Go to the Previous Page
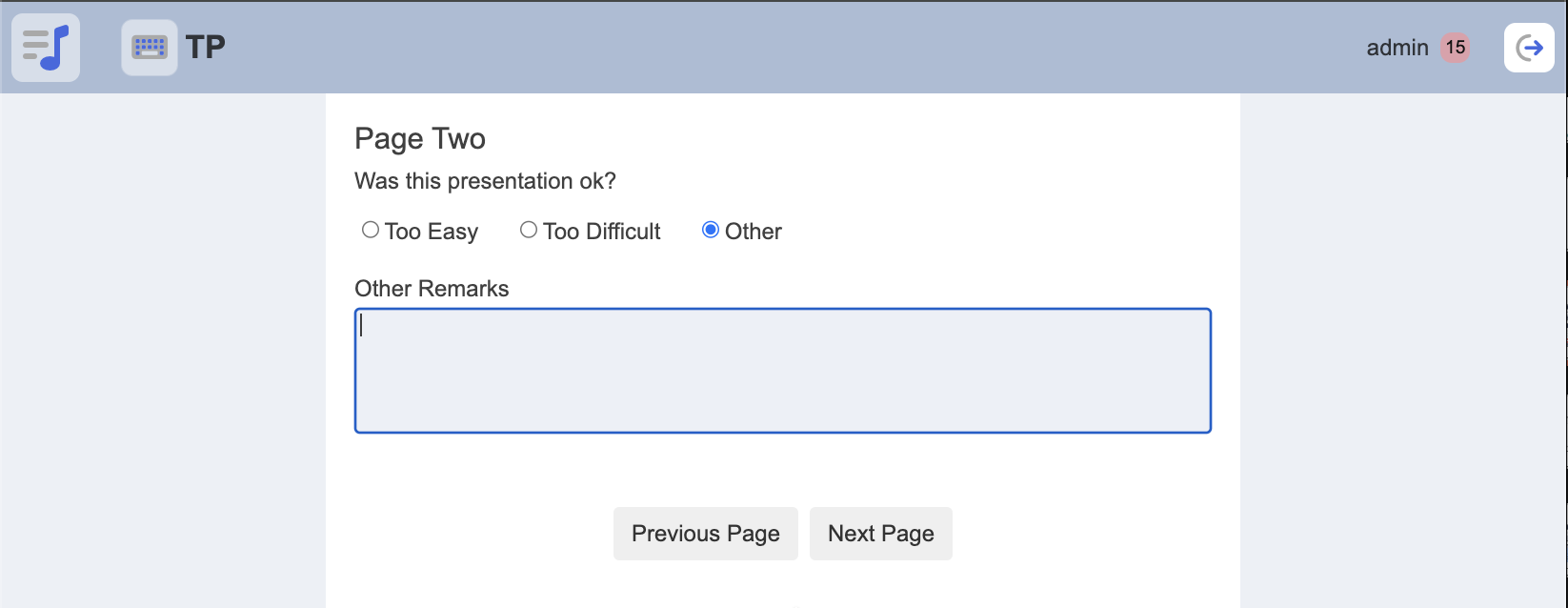 [706, 534]
